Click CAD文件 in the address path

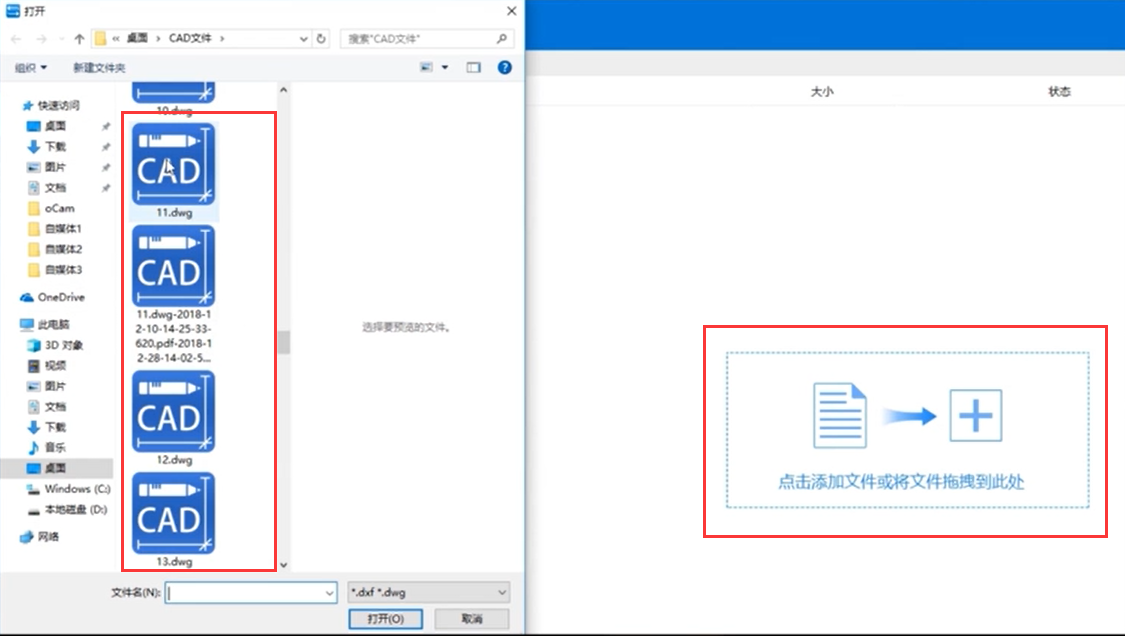pyautogui.click(x=190, y=39)
